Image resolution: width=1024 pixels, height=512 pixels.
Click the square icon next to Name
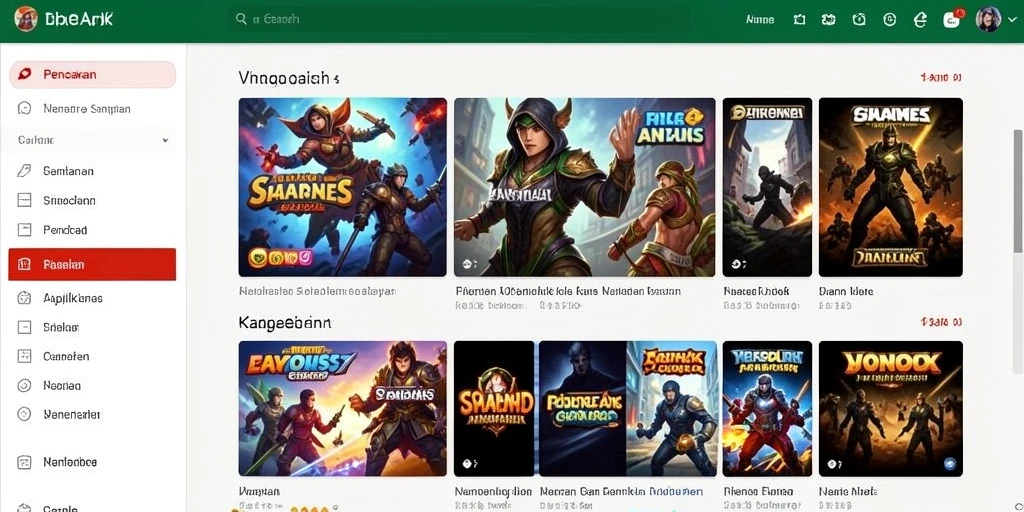[x=799, y=20]
